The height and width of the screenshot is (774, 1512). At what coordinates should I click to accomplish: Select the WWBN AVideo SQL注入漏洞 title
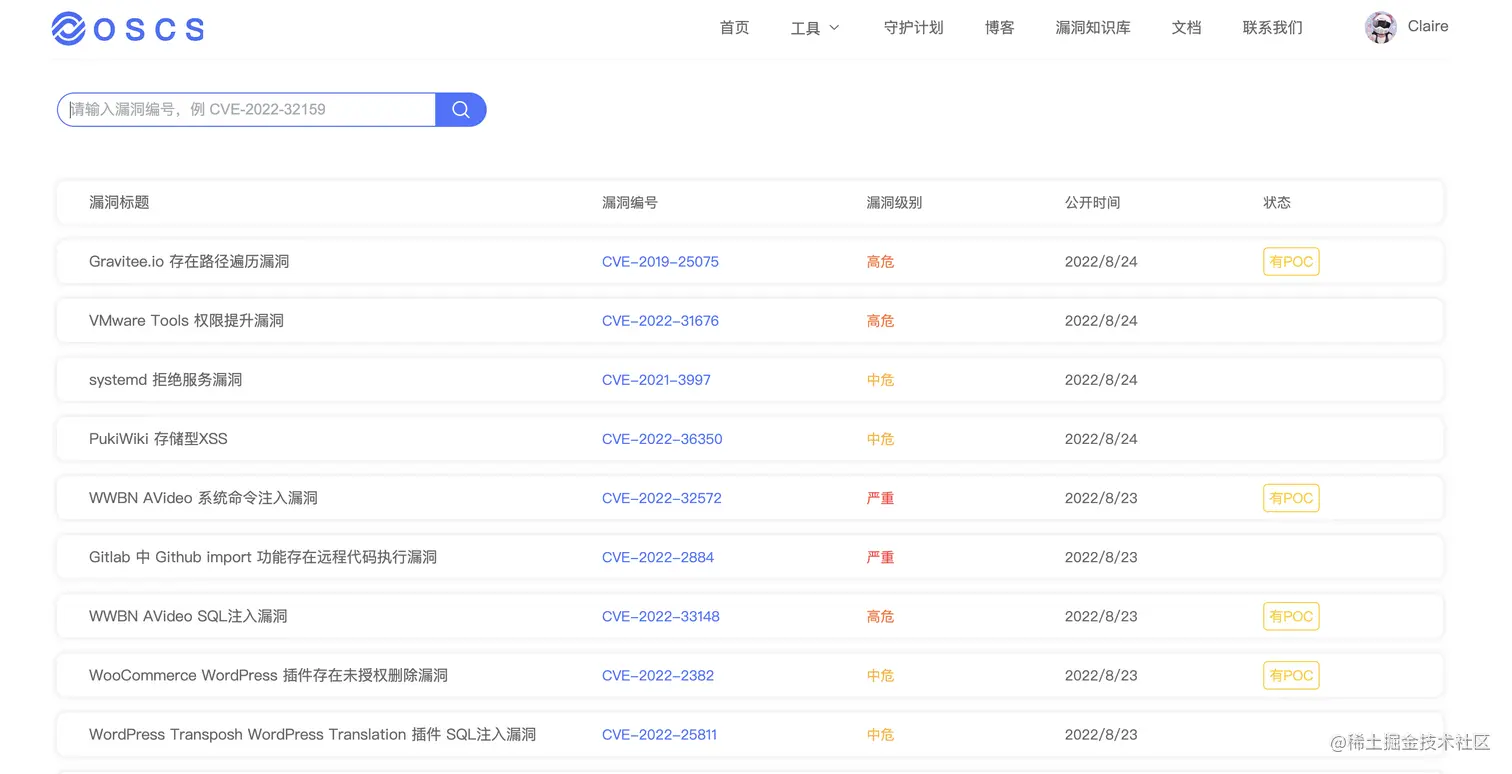(188, 616)
